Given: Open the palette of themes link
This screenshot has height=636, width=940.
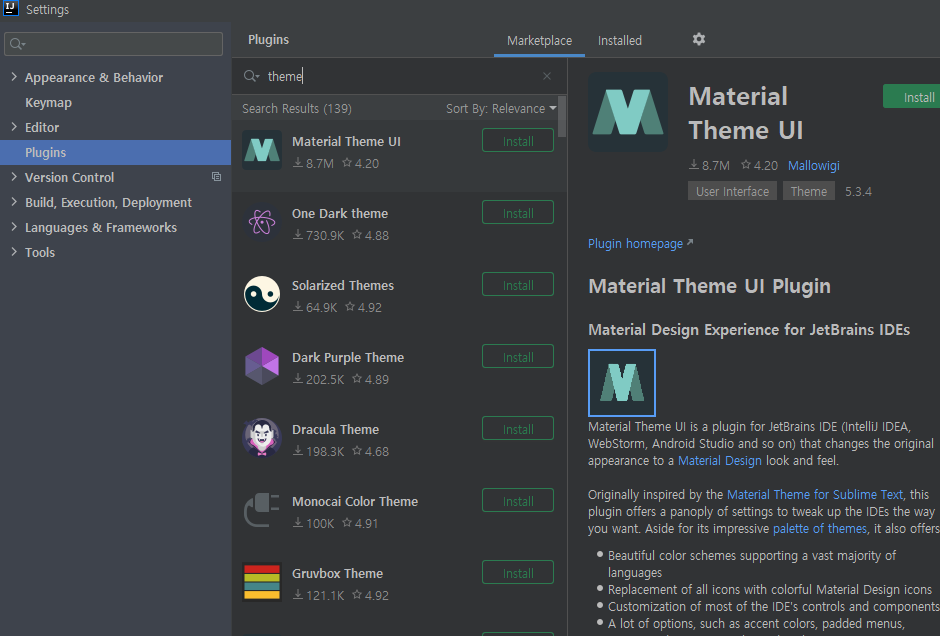Looking at the screenshot, I should tap(820, 529).
